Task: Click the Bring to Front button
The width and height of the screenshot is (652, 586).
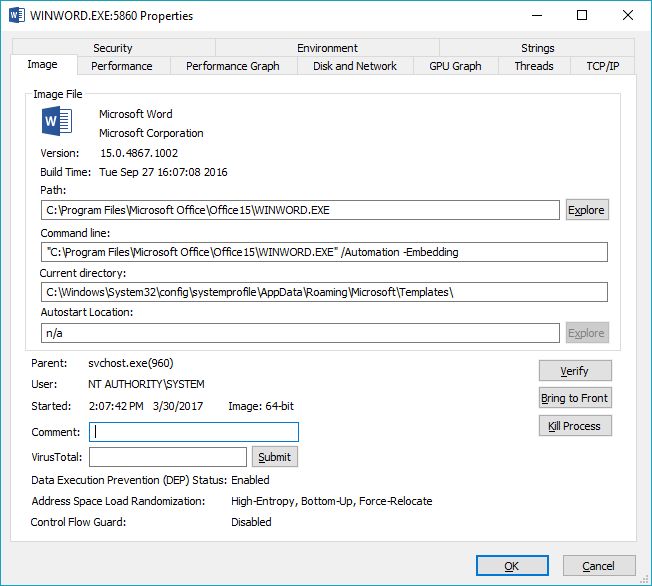Action: click(575, 398)
